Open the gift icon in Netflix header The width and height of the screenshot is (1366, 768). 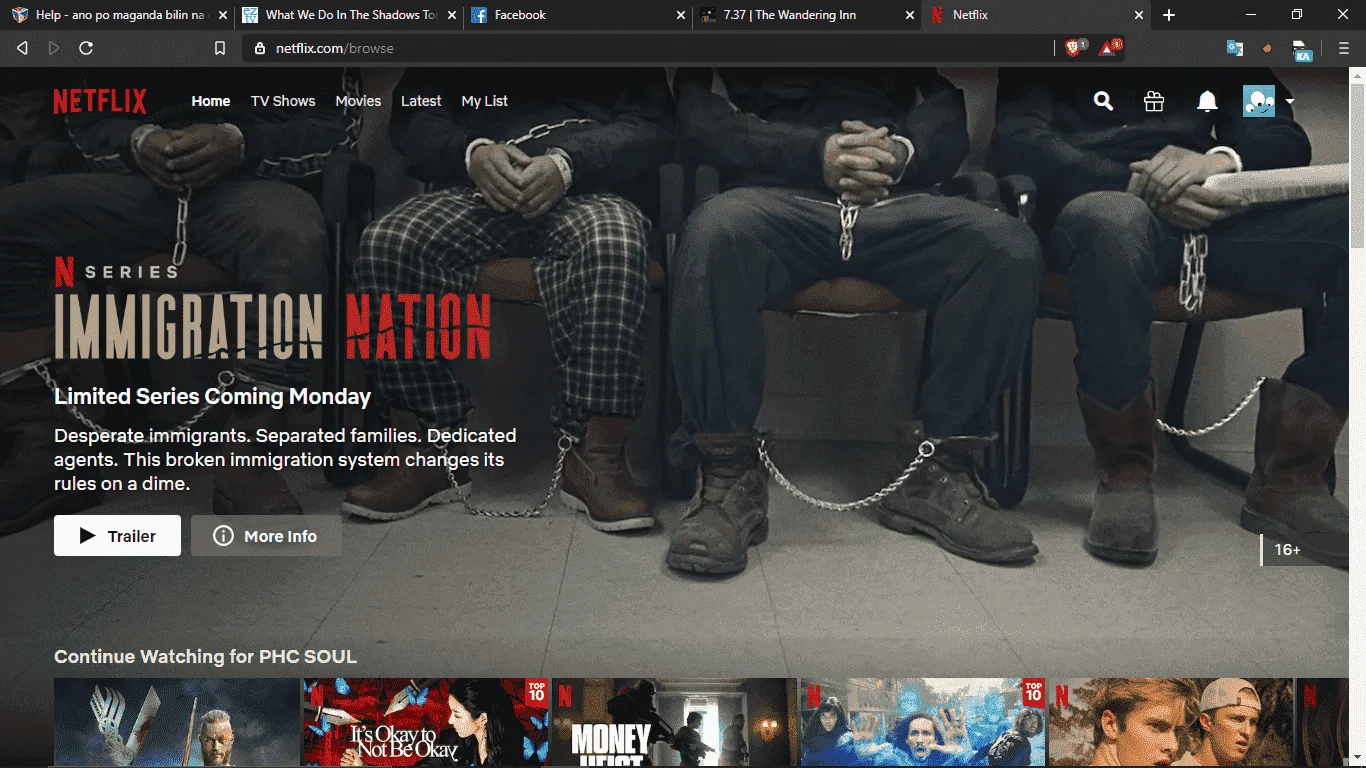click(1154, 101)
